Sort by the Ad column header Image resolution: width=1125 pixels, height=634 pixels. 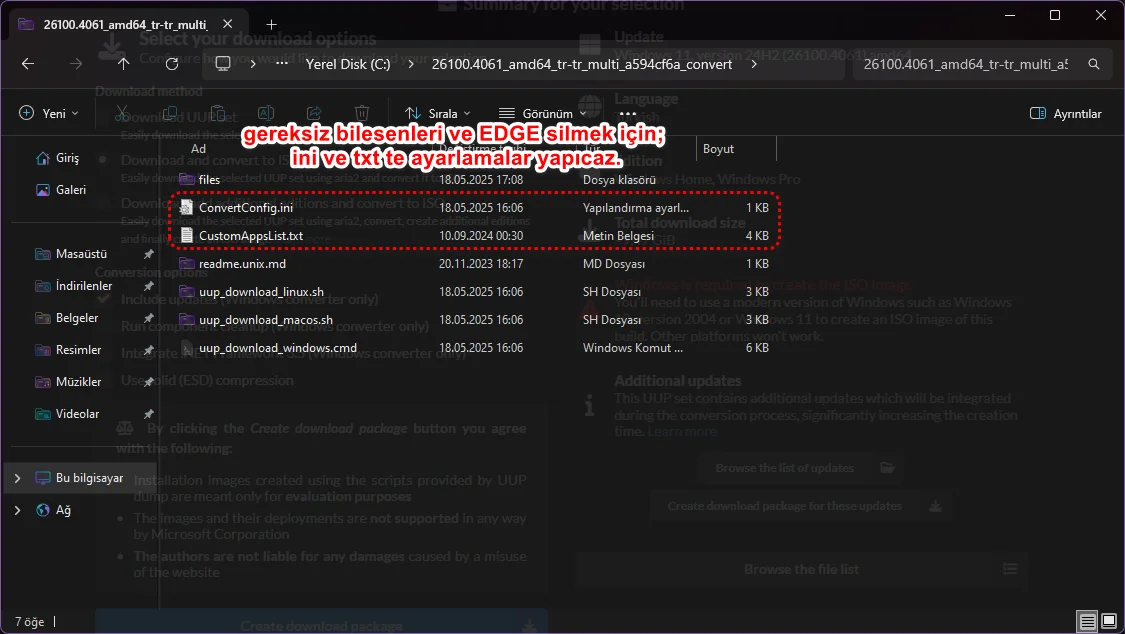[x=199, y=148]
